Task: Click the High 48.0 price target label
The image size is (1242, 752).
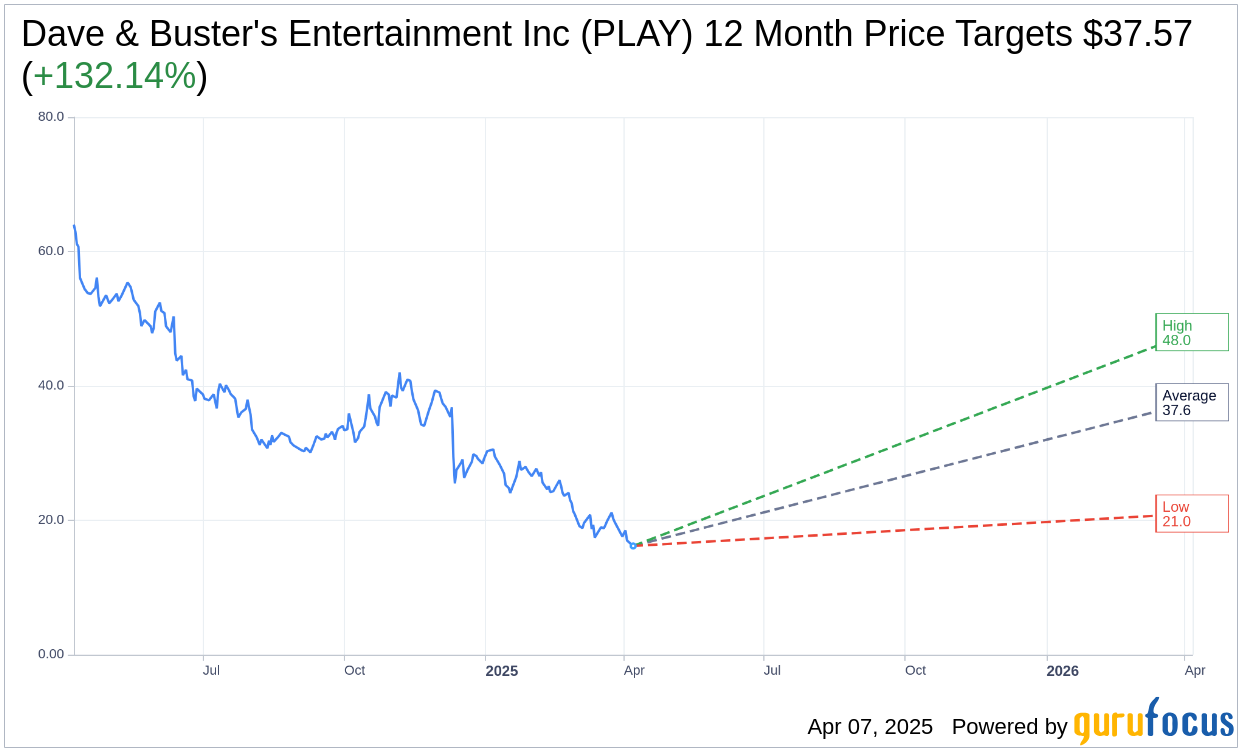Action: pos(1191,332)
